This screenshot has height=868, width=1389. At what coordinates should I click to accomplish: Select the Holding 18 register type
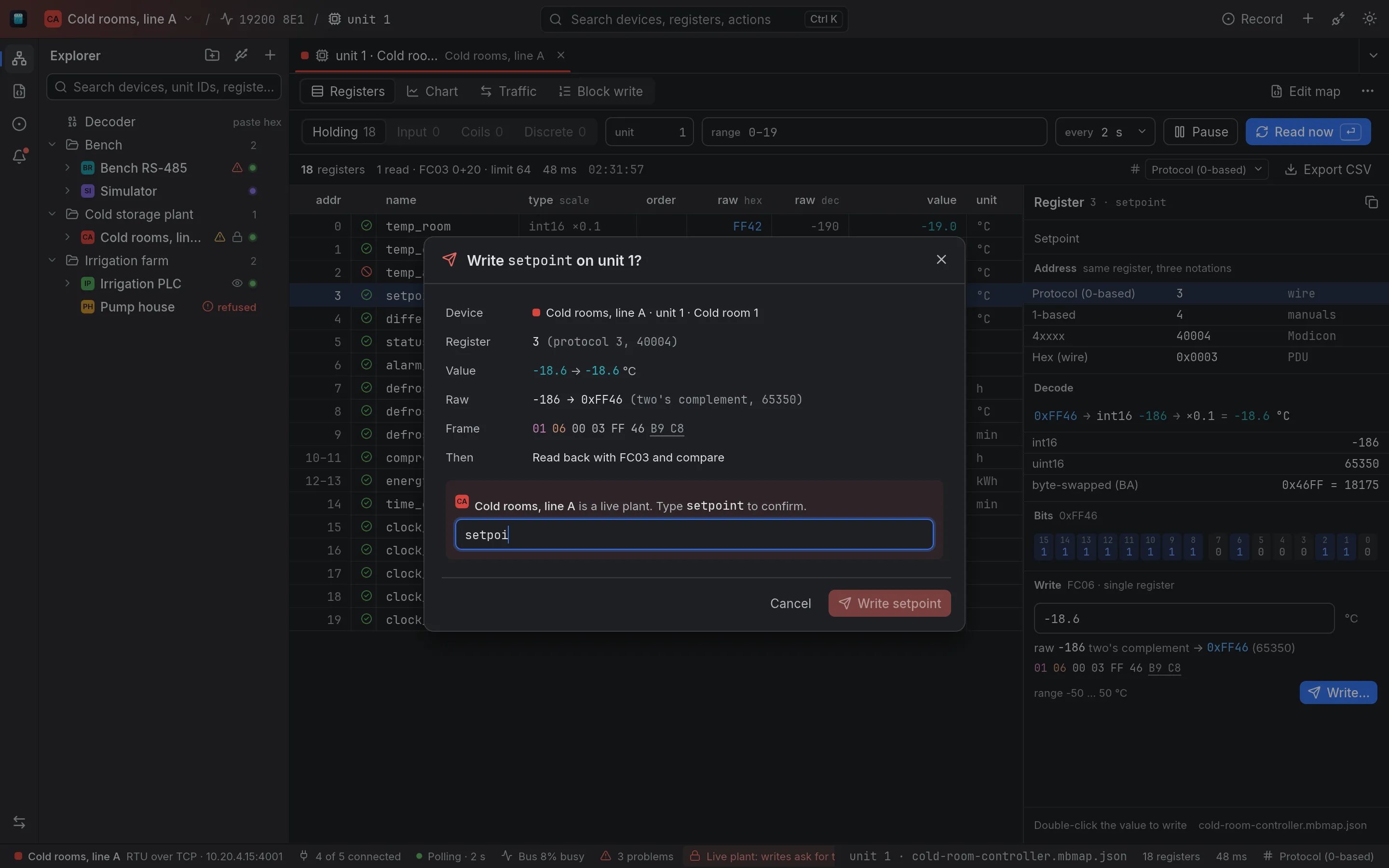(344, 132)
